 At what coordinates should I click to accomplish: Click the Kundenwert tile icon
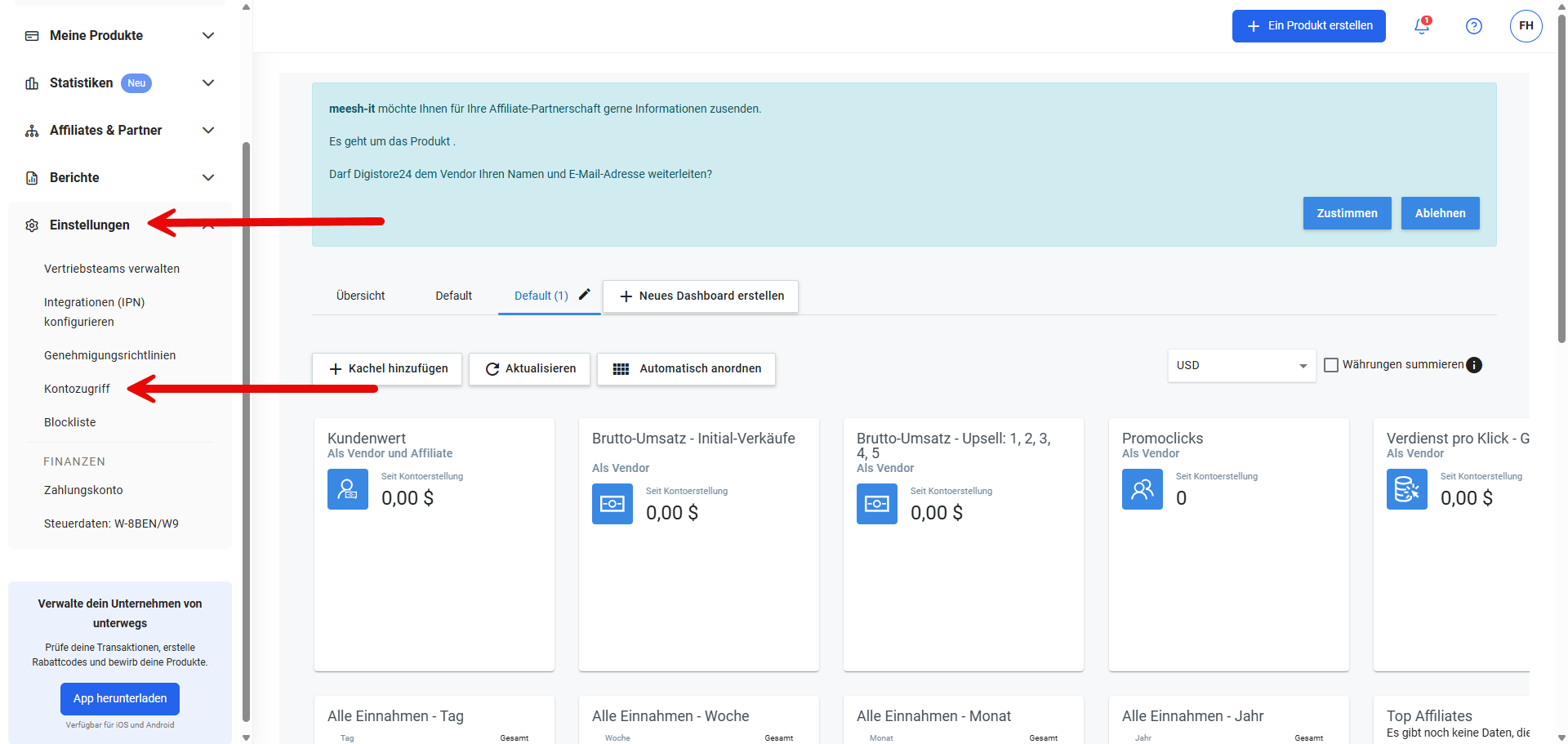348,489
